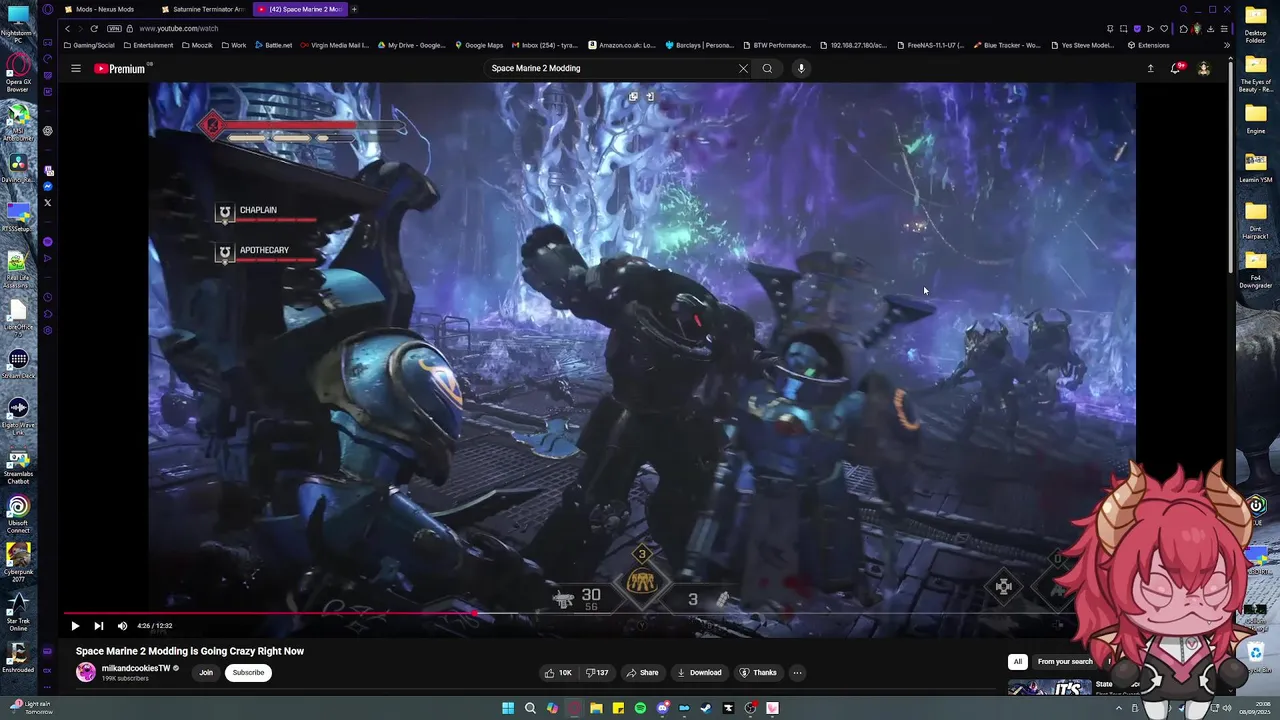Open Opera easy setup menu icon
1280x720 pixels.
point(1224,29)
